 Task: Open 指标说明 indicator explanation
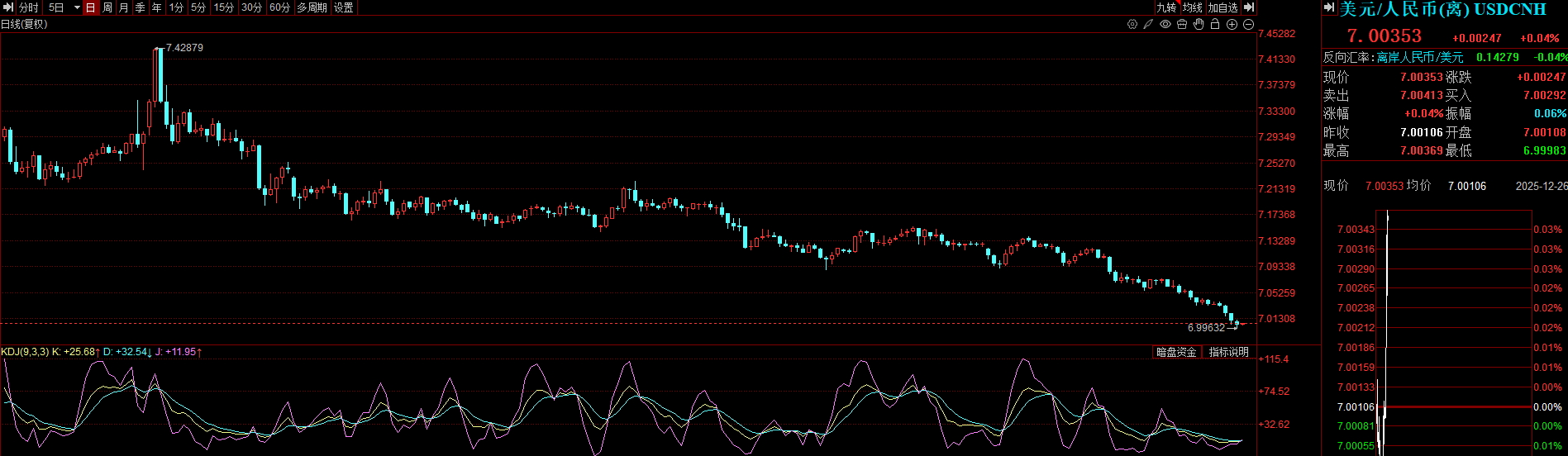click(x=1229, y=352)
